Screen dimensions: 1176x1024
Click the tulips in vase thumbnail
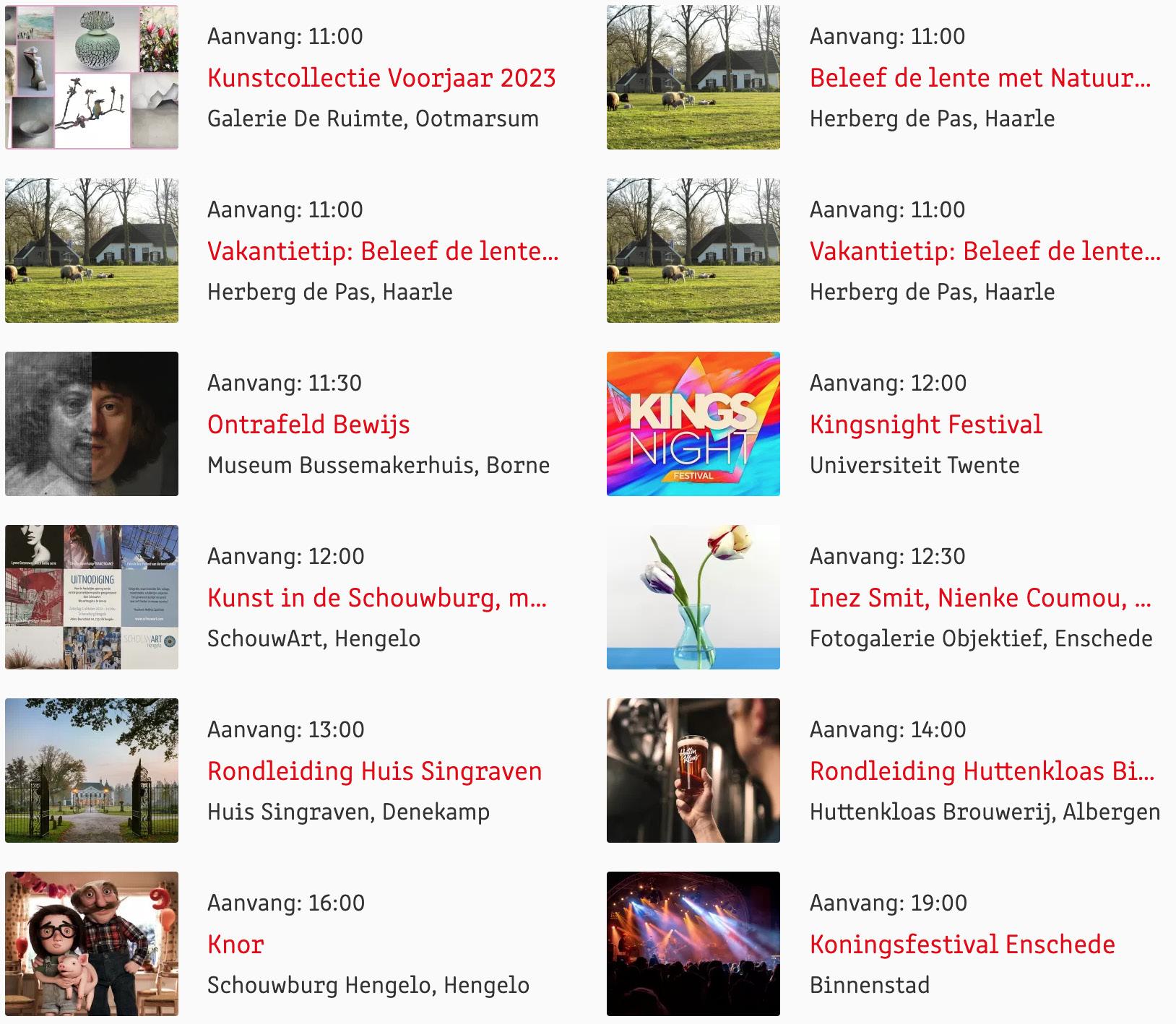[x=693, y=597]
